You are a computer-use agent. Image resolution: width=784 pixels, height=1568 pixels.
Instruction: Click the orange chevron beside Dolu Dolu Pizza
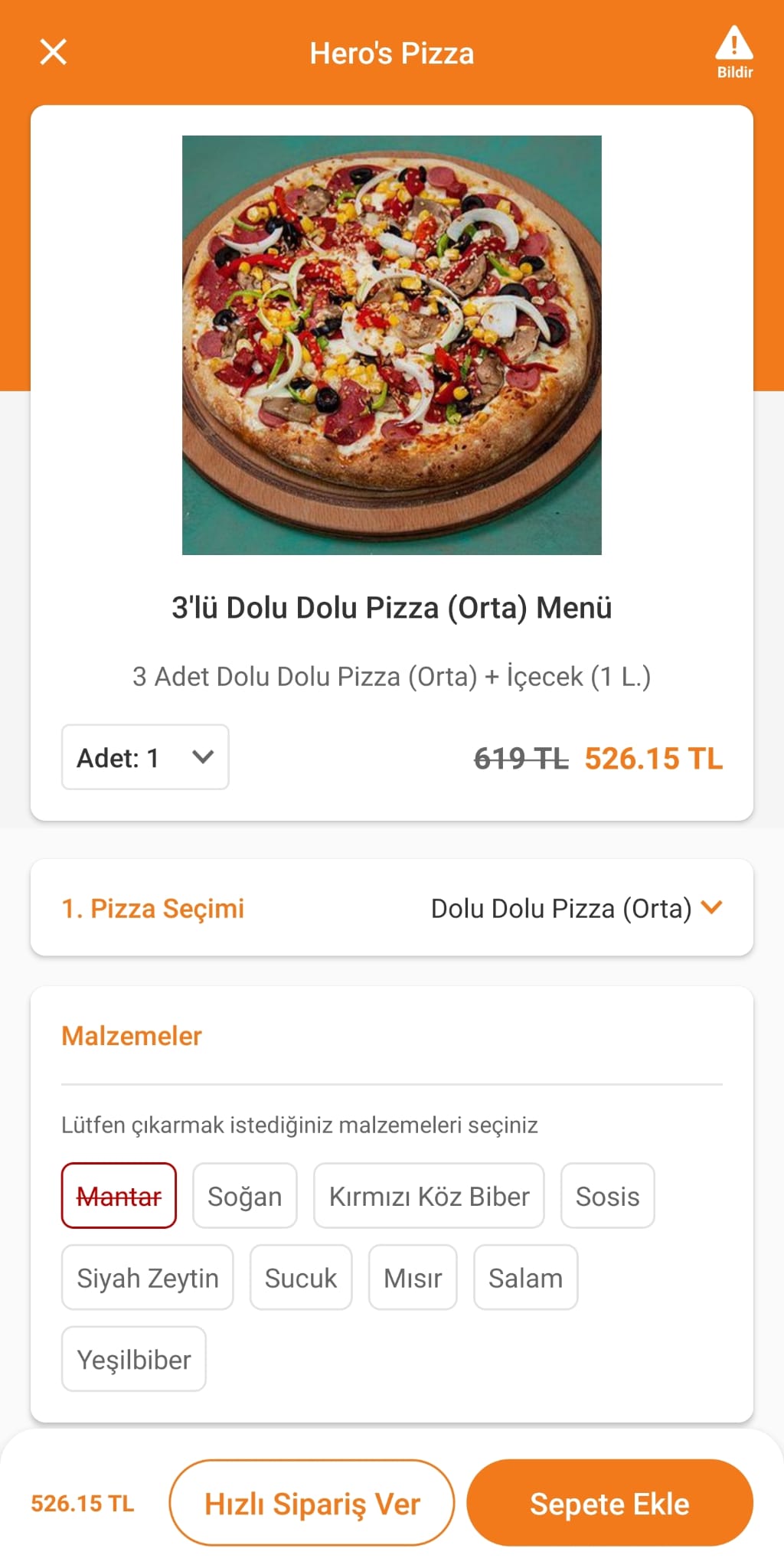(712, 908)
